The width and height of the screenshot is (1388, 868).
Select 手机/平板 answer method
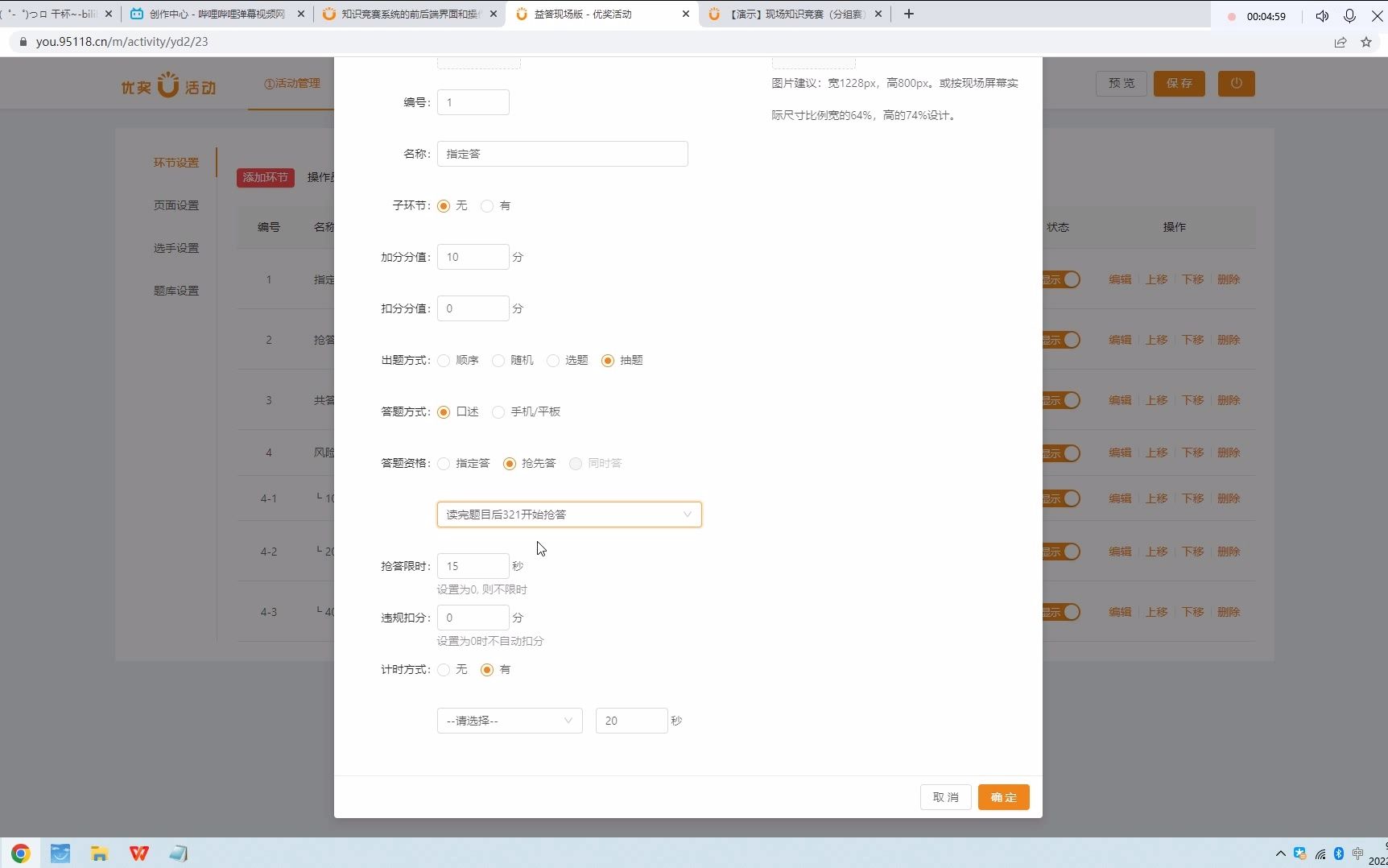point(498,412)
